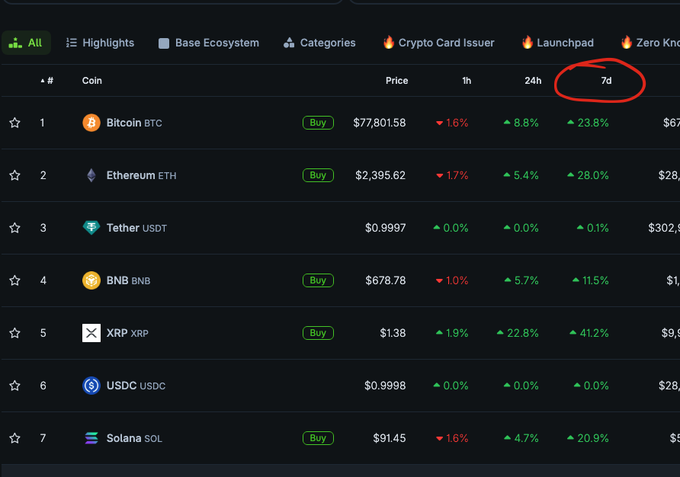Add XRP to favorites via star
Image resolution: width=680 pixels, height=477 pixels.
15,333
